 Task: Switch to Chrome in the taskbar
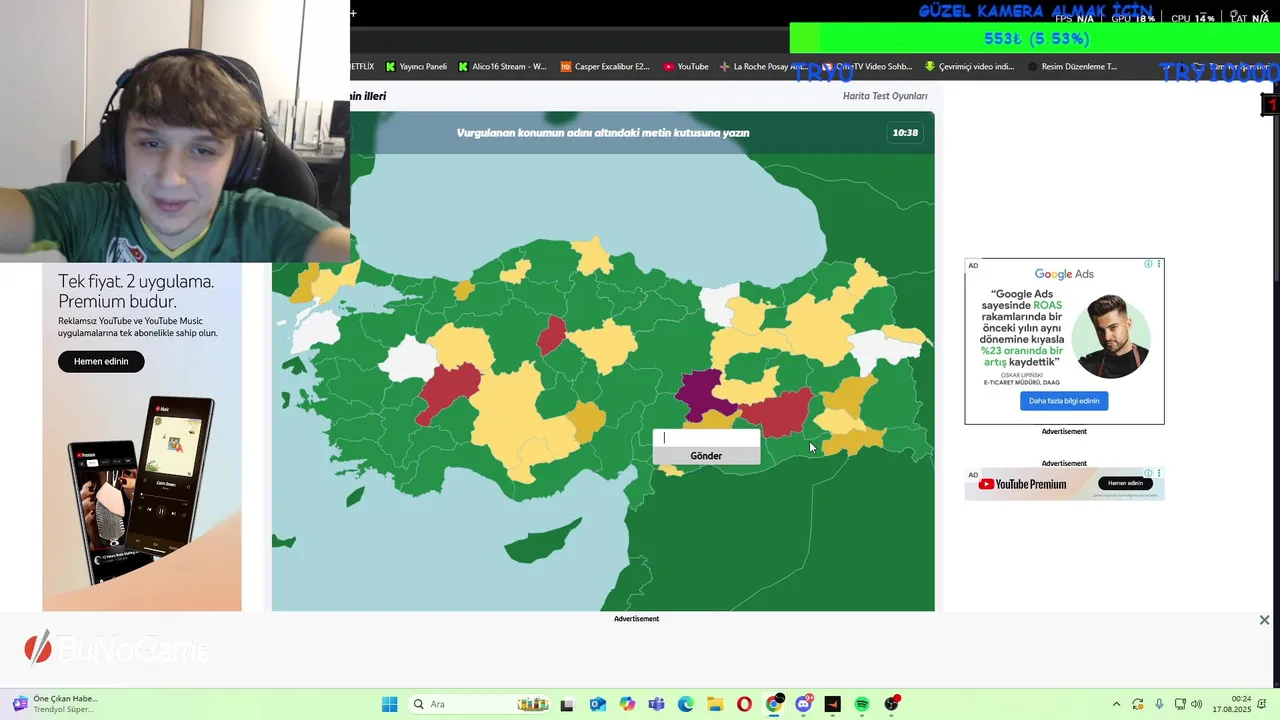(774, 704)
